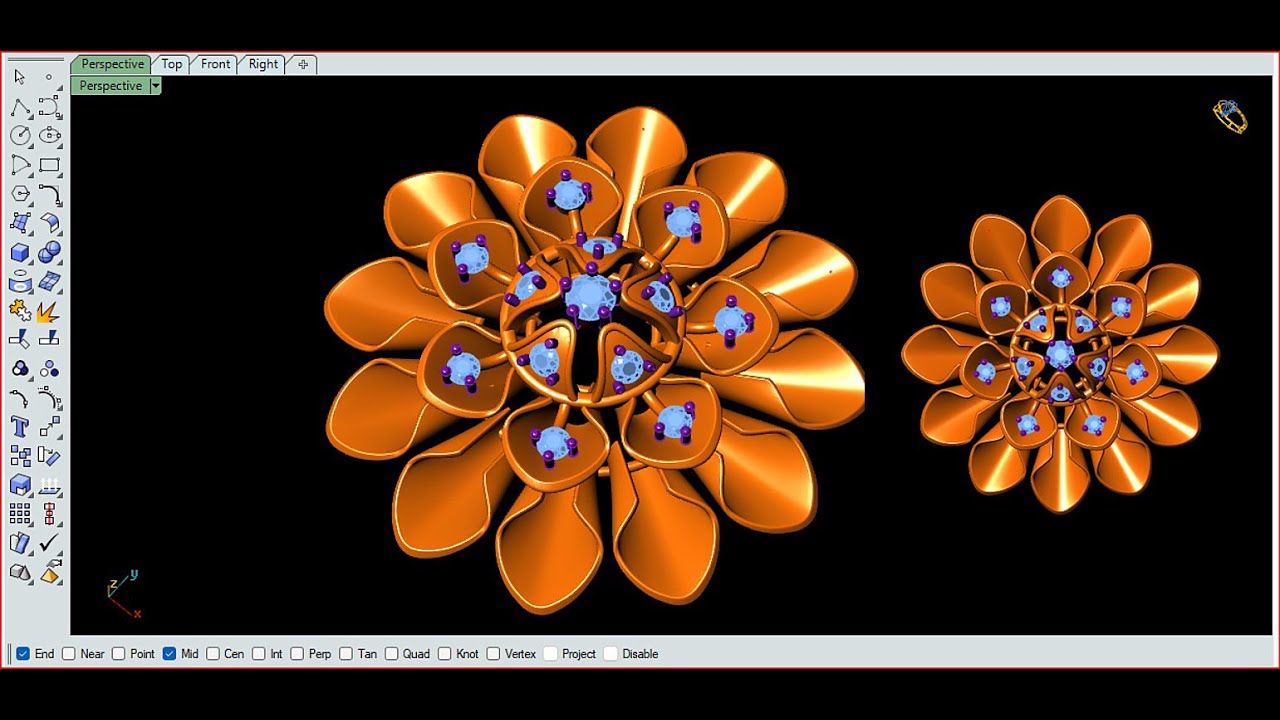Select the Group objects tool
This screenshot has height=720, width=1280.
click(x=20, y=369)
